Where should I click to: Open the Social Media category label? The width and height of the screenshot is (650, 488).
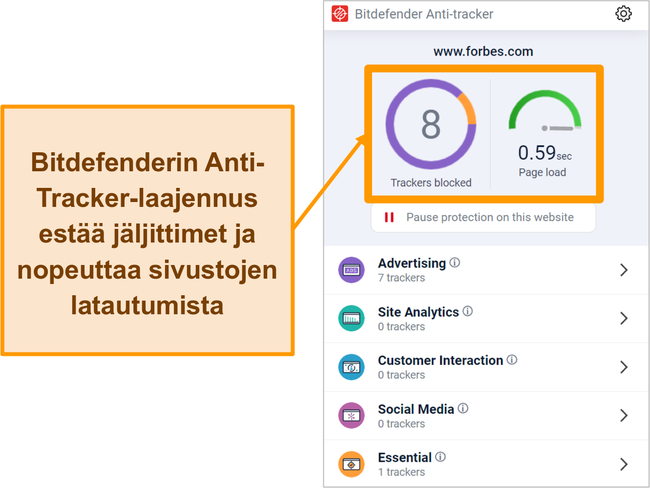pos(416,409)
